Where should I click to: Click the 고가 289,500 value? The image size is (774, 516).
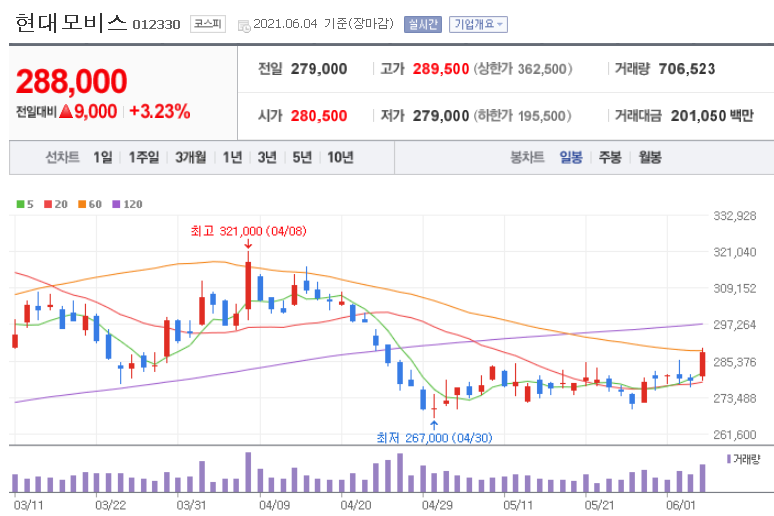[441, 69]
